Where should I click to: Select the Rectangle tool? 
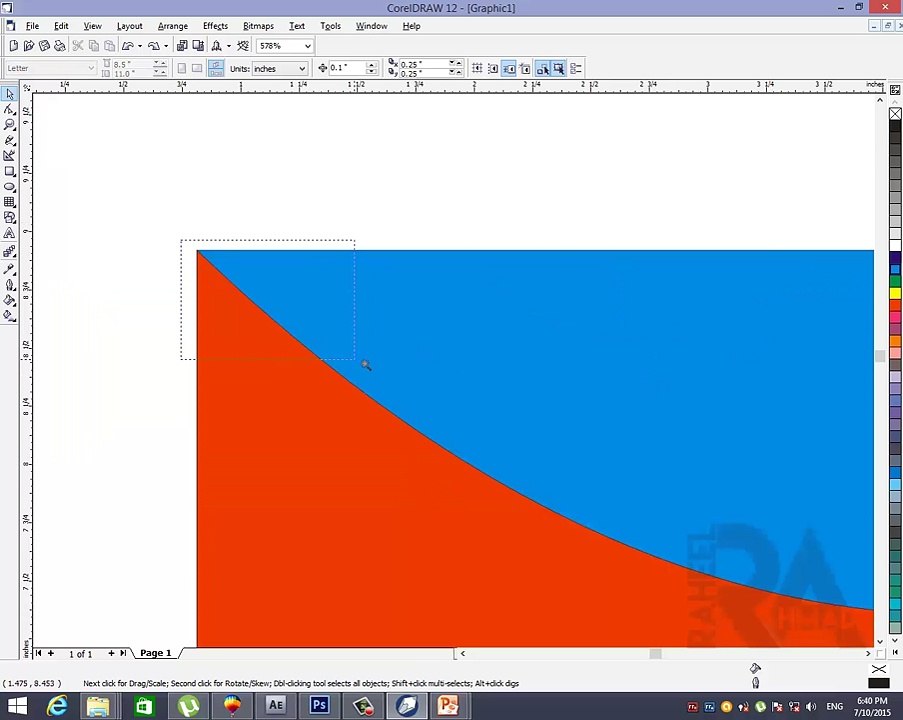pos(10,172)
